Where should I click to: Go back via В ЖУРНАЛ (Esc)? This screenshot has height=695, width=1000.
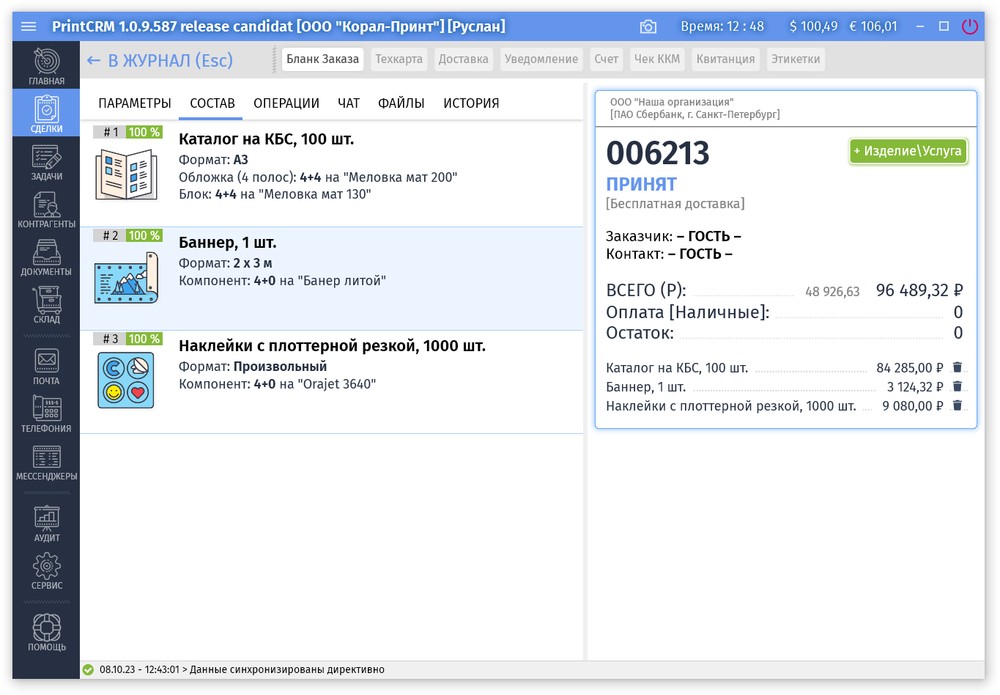(159, 61)
